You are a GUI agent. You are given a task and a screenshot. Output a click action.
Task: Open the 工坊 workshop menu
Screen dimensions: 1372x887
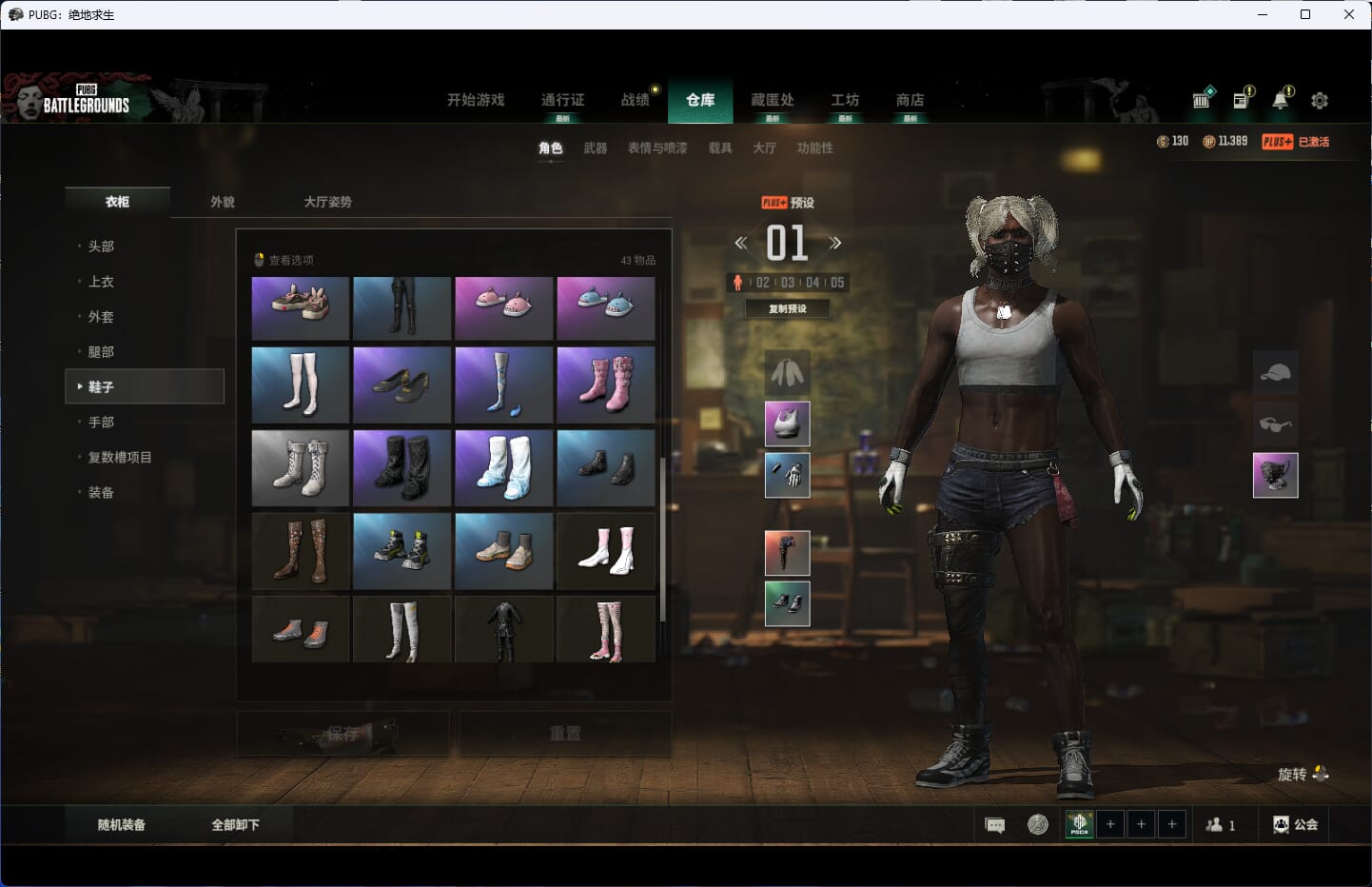click(x=845, y=100)
